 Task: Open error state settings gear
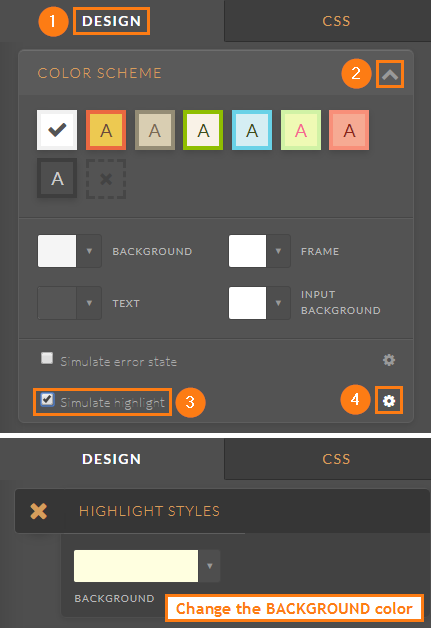click(x=389, y=360)
